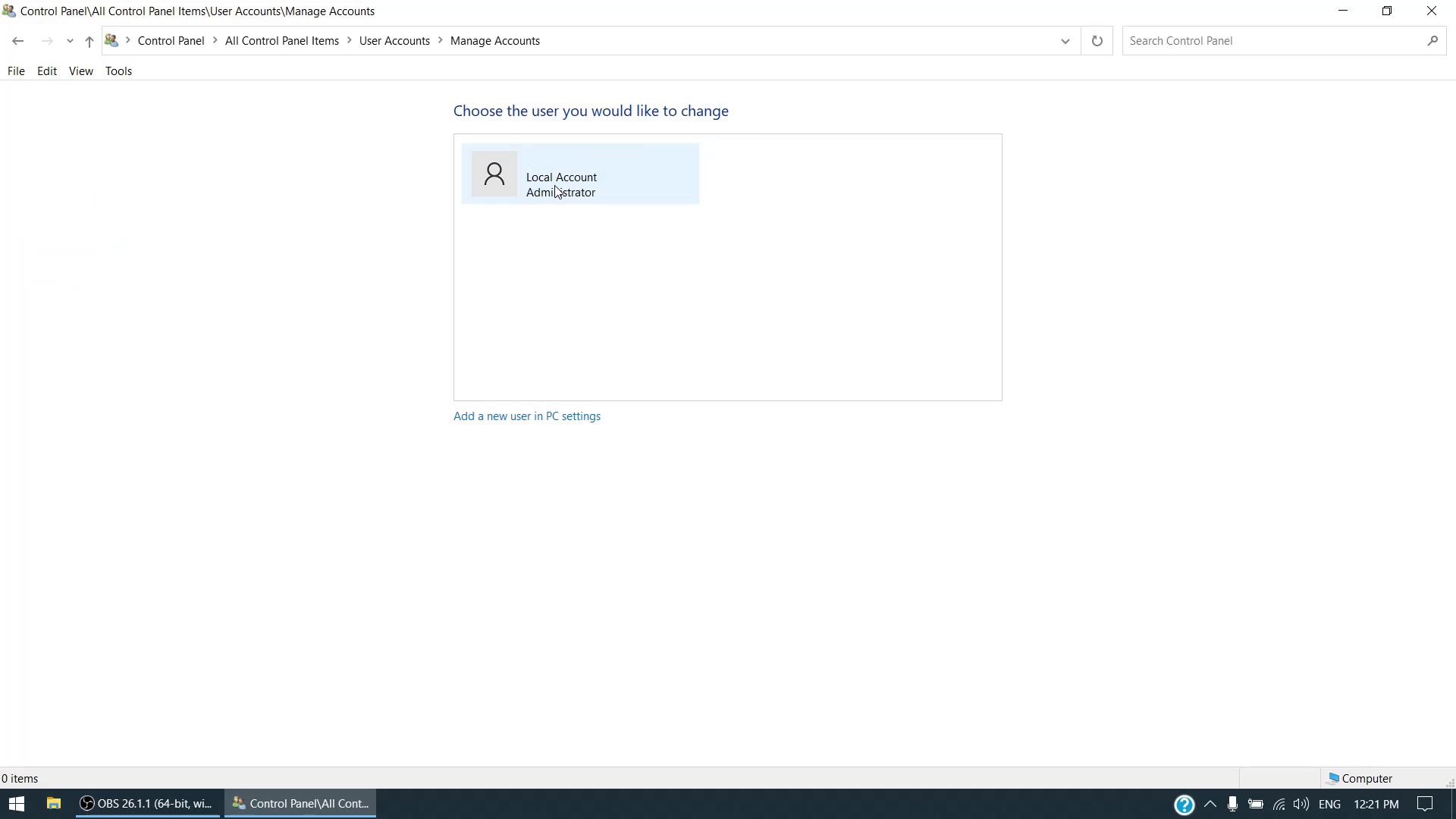Show hidden system tray icons
Viewport: 1456px width, 819px height.
pyautogui.click(x=1210, y=804)
